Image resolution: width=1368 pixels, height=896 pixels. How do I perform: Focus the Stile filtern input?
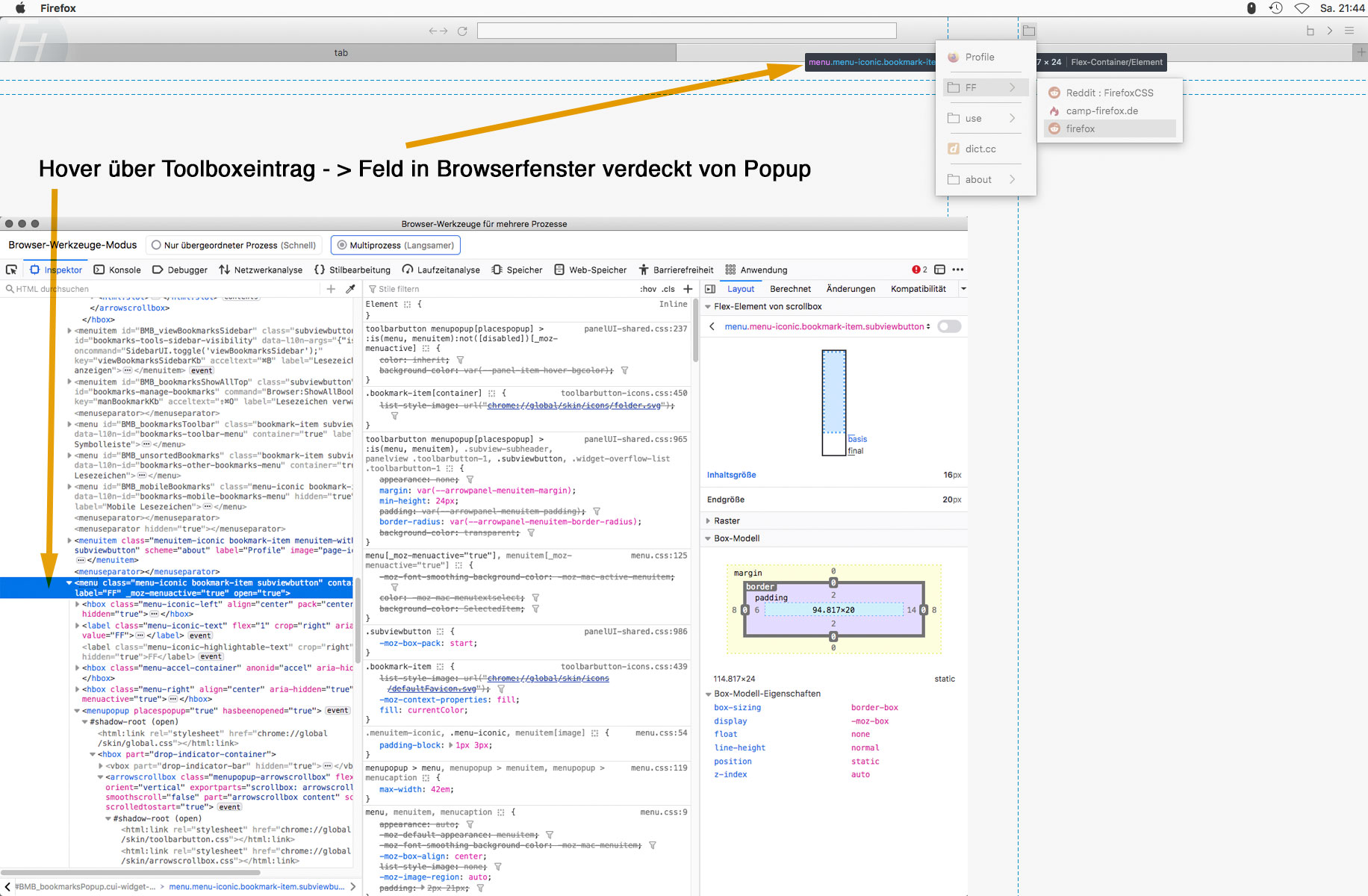(500, 289)
